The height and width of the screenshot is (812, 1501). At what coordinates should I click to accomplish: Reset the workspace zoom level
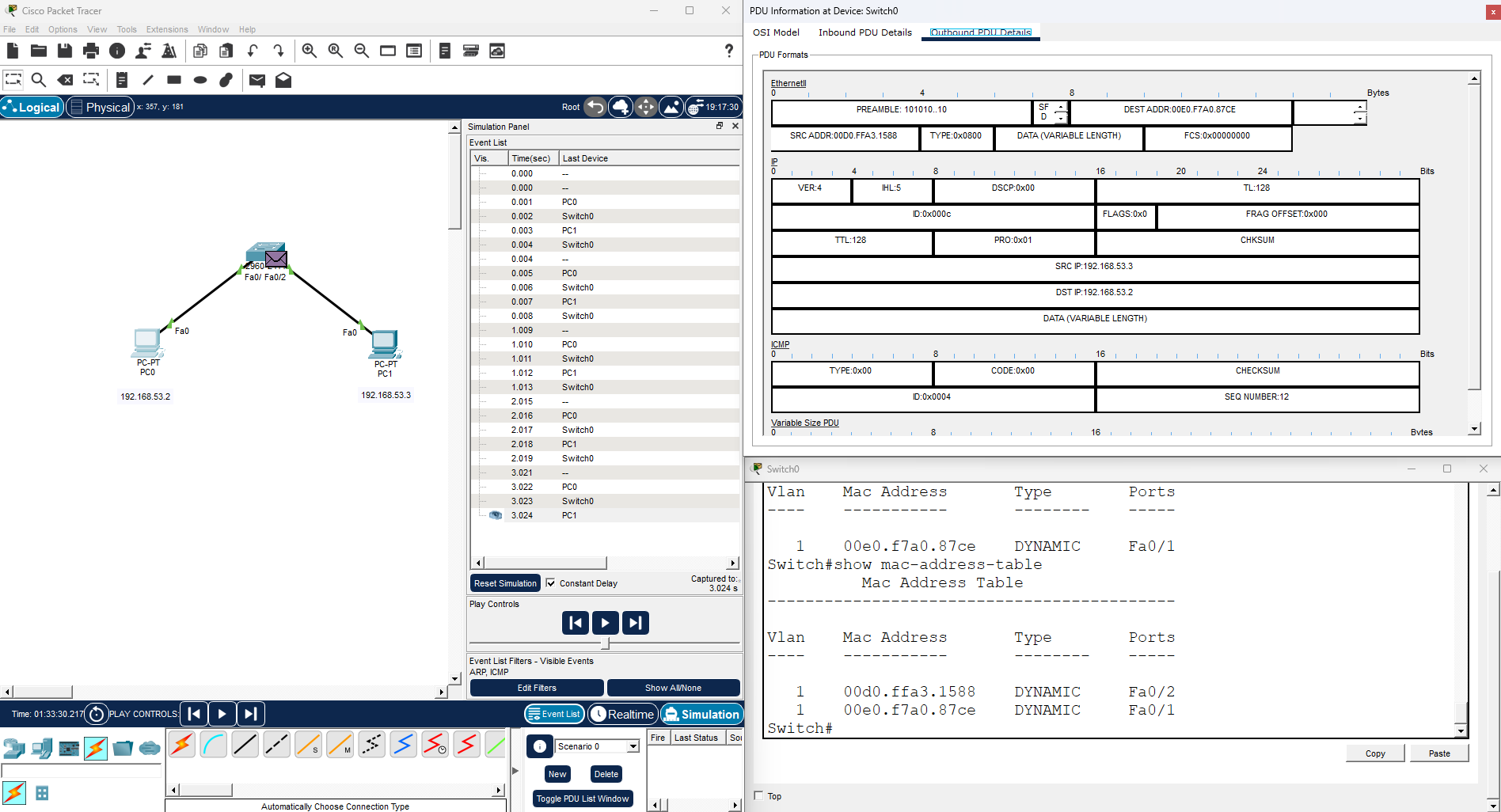(336, 51)
